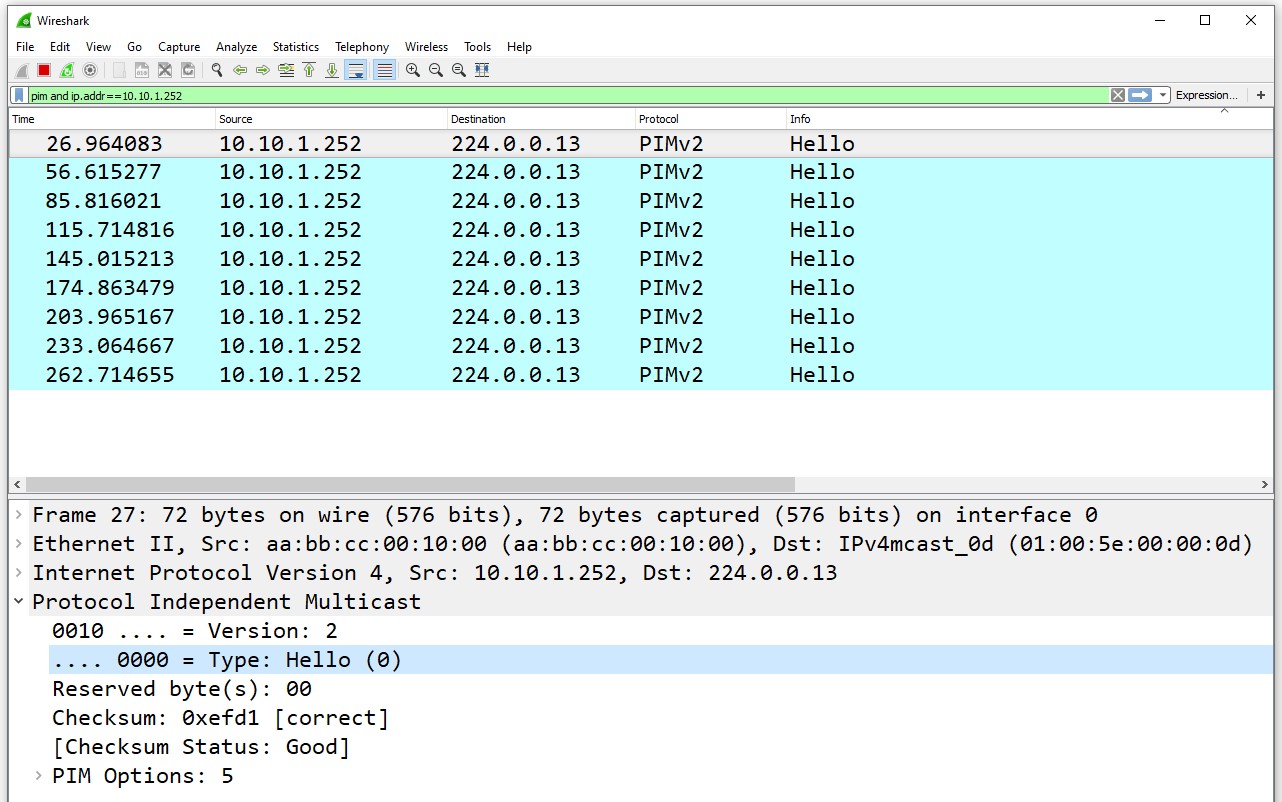Select the packet at time 115.714816
This screenshot has width=1282, height=802.
[641, 230]
